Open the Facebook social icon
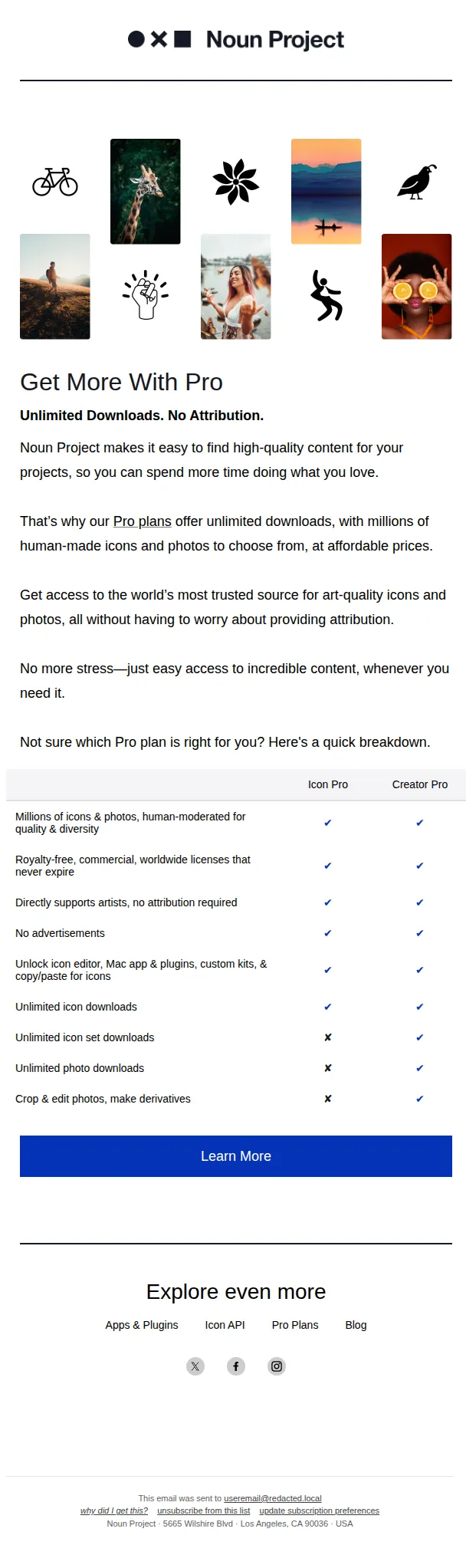Screen dimensions: 466x1568 point(236,1366)
